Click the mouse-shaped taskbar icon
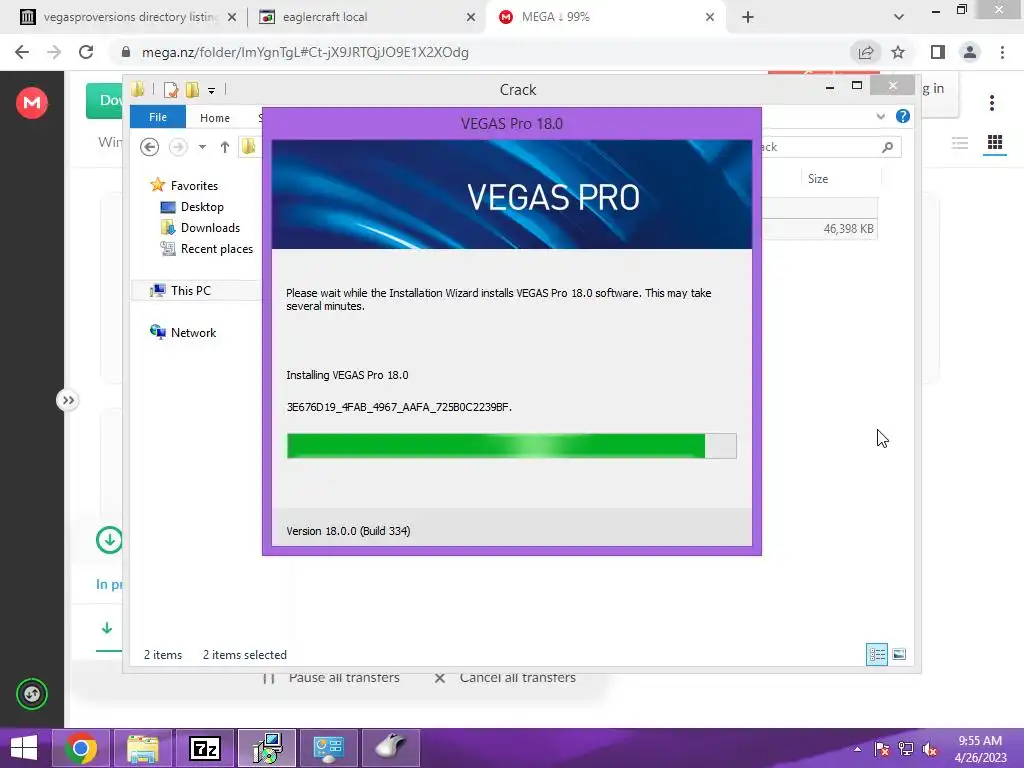 391,748
